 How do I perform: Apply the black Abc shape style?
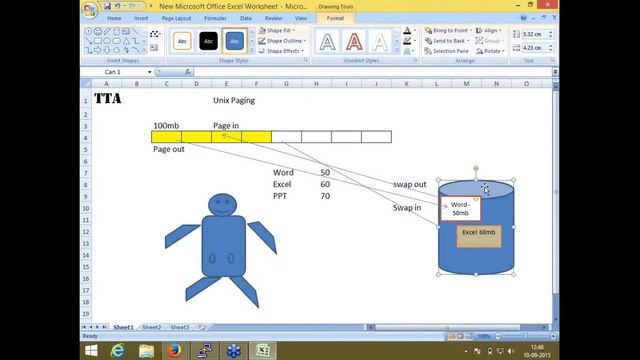[x=209, y=41]
